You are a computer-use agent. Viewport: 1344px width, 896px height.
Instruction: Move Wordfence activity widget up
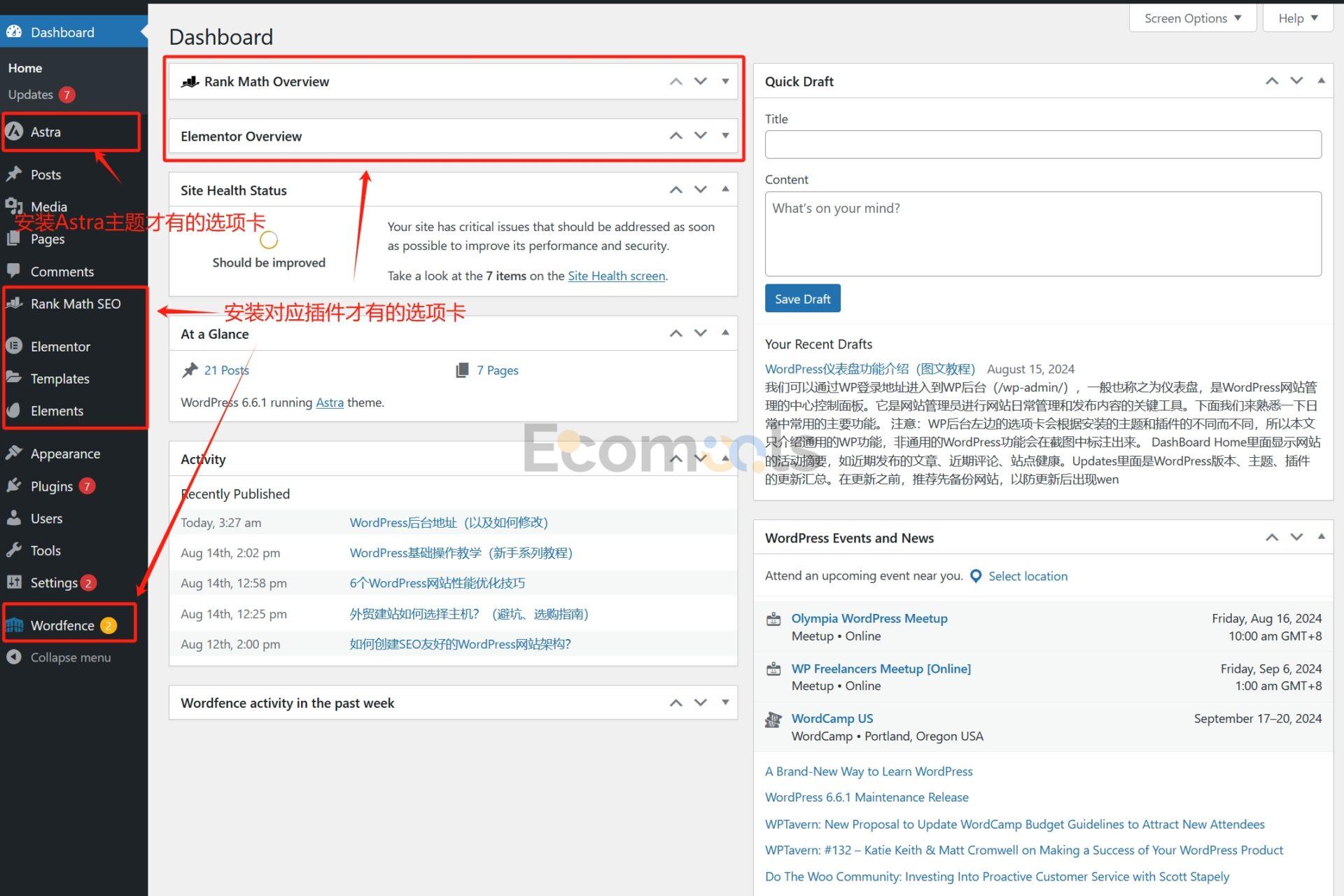(675, 703)
